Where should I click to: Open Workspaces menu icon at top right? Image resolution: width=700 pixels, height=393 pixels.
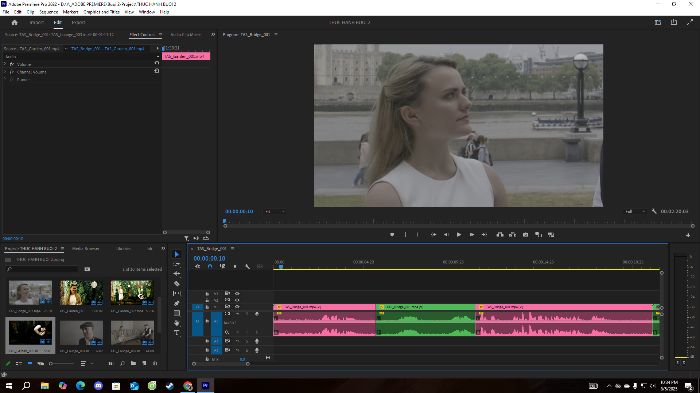(658, 22)
